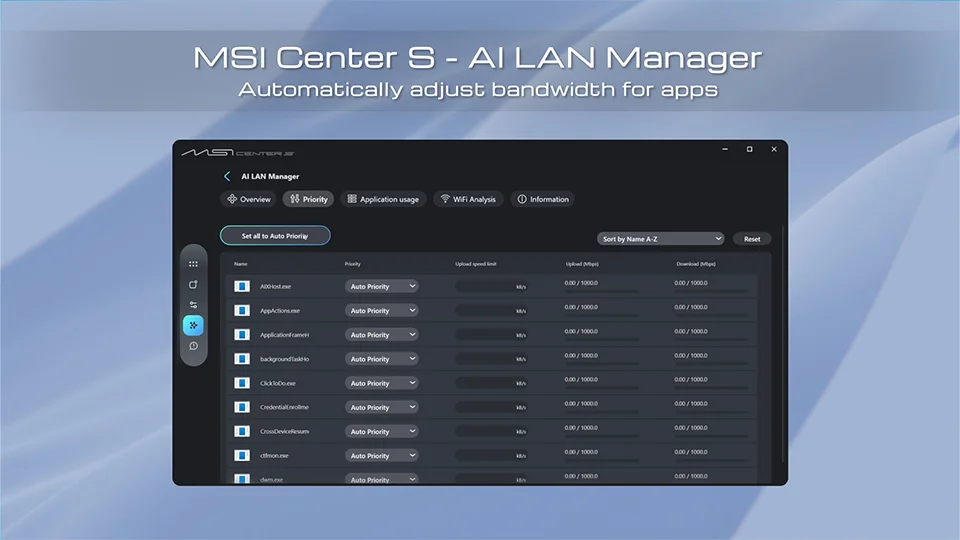Click CrossDeviceResum upload speed limit box
This screenshot has height=540, width=960.
coord(492,432)
